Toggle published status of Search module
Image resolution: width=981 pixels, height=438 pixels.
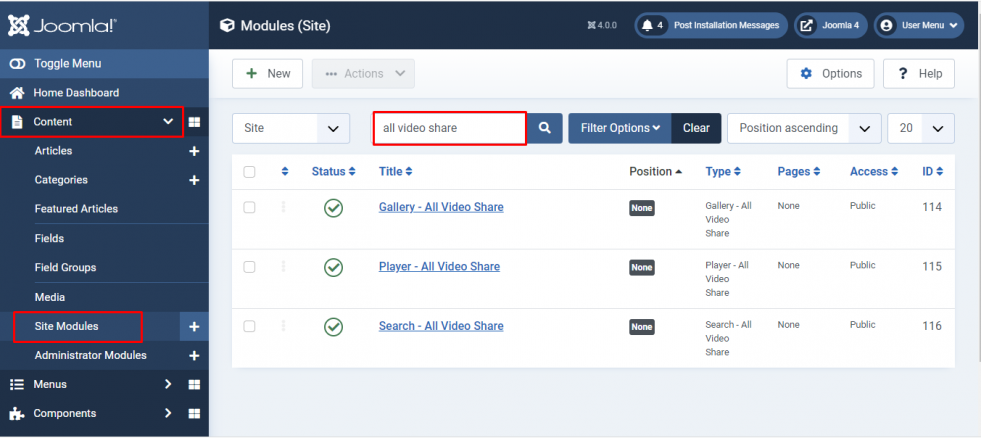tap(333, 327)
